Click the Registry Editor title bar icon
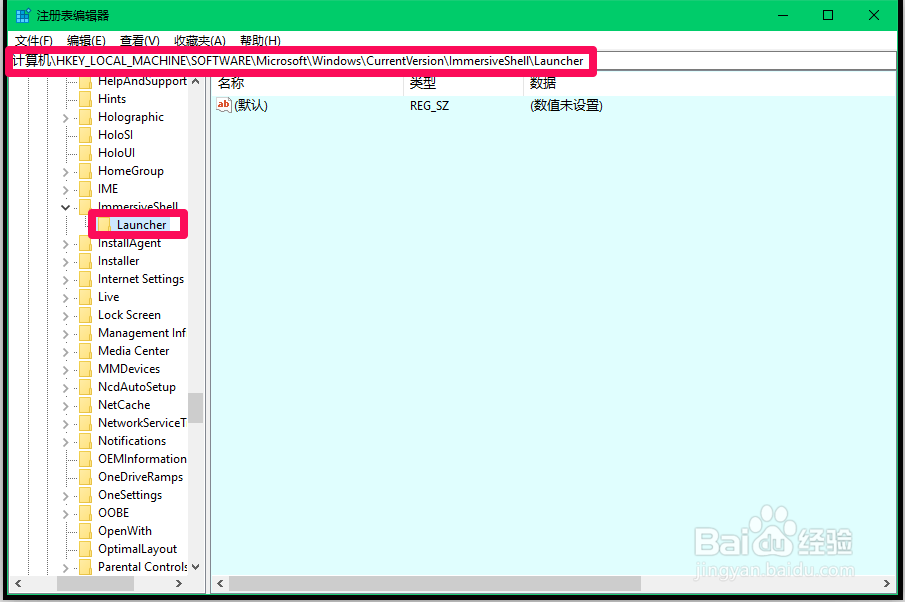 (x=23, y=16)
